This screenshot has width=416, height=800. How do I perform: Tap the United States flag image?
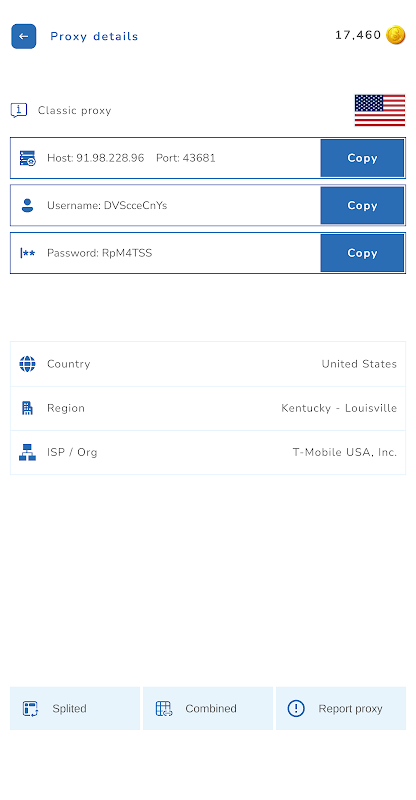pyautogui.click(x=380, y=110)
